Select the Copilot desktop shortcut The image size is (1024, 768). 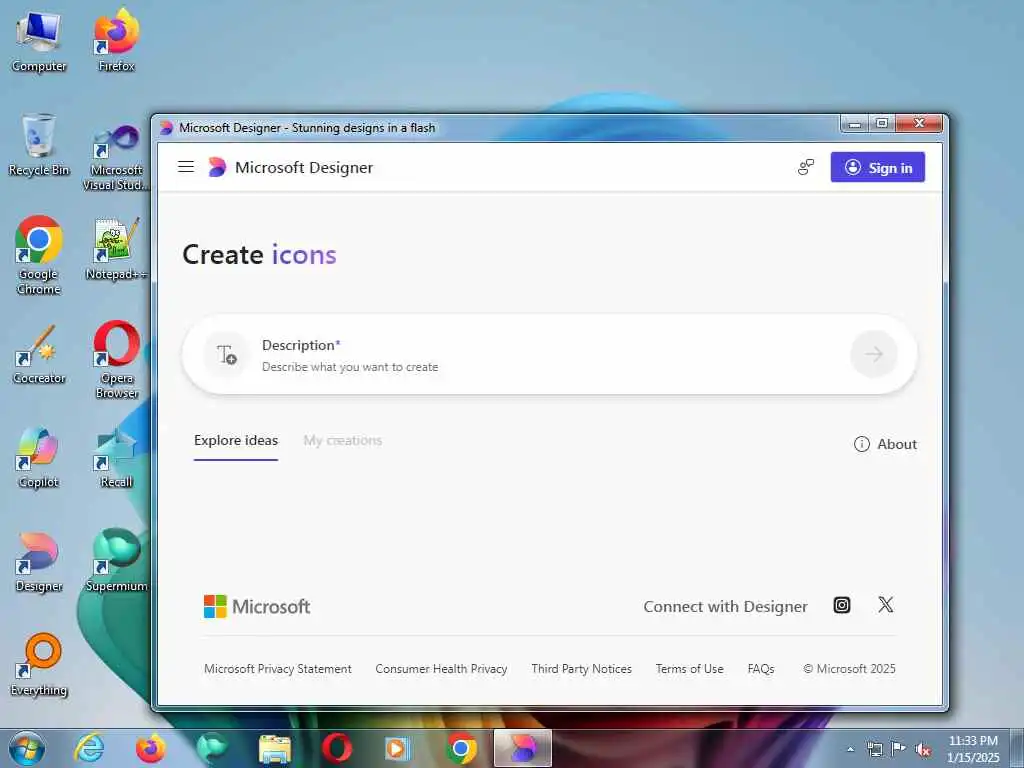coord(39,457)
